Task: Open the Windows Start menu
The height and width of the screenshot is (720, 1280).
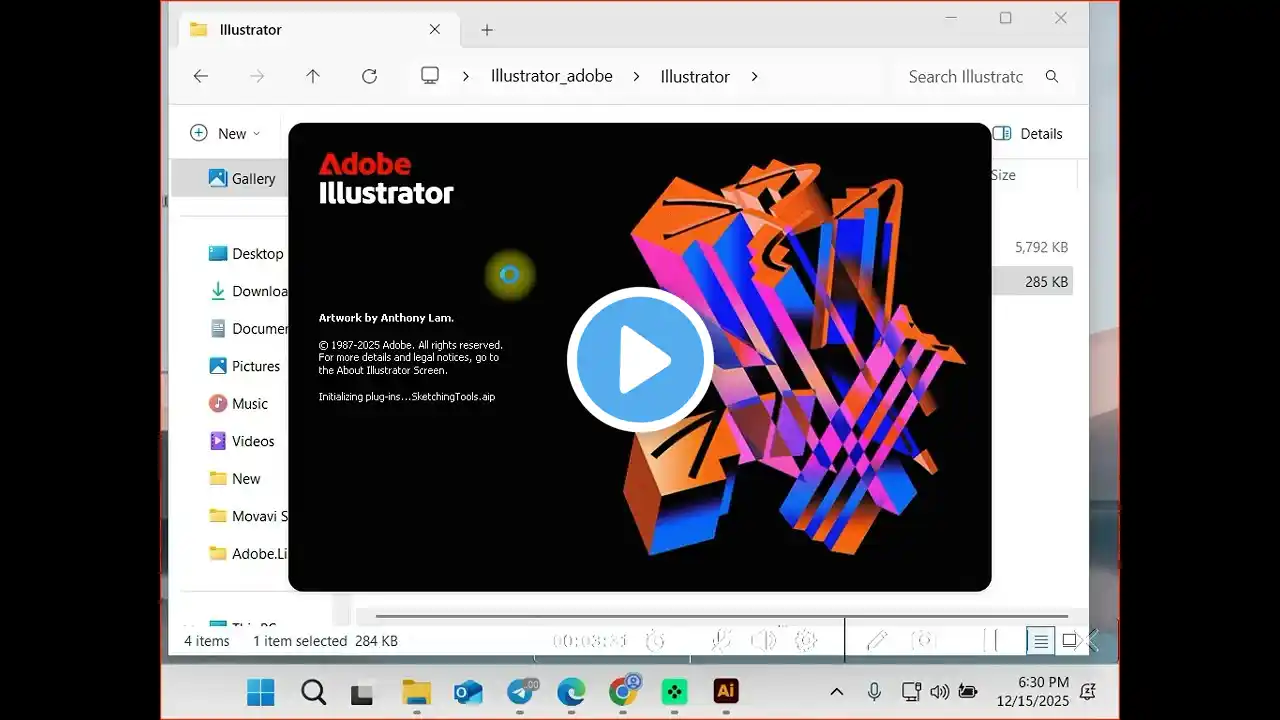Action: point(261,691)
